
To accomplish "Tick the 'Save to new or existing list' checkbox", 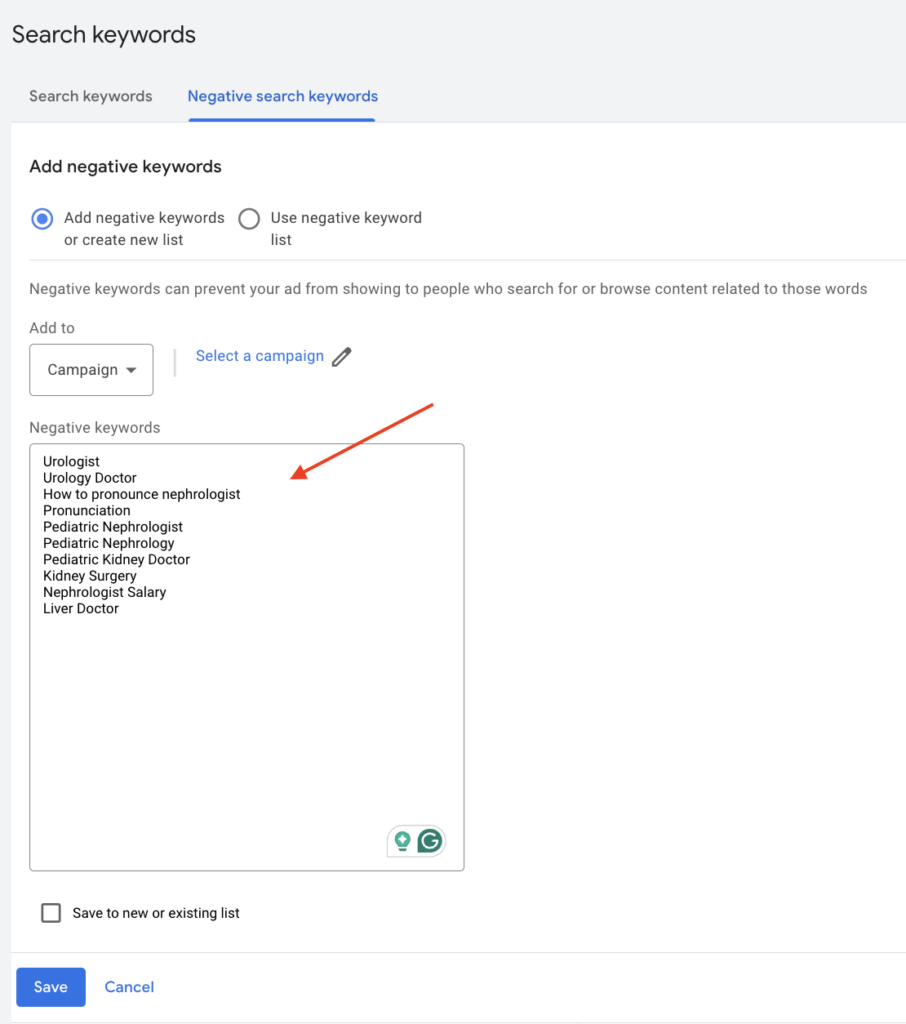I will tap(51, 913).
